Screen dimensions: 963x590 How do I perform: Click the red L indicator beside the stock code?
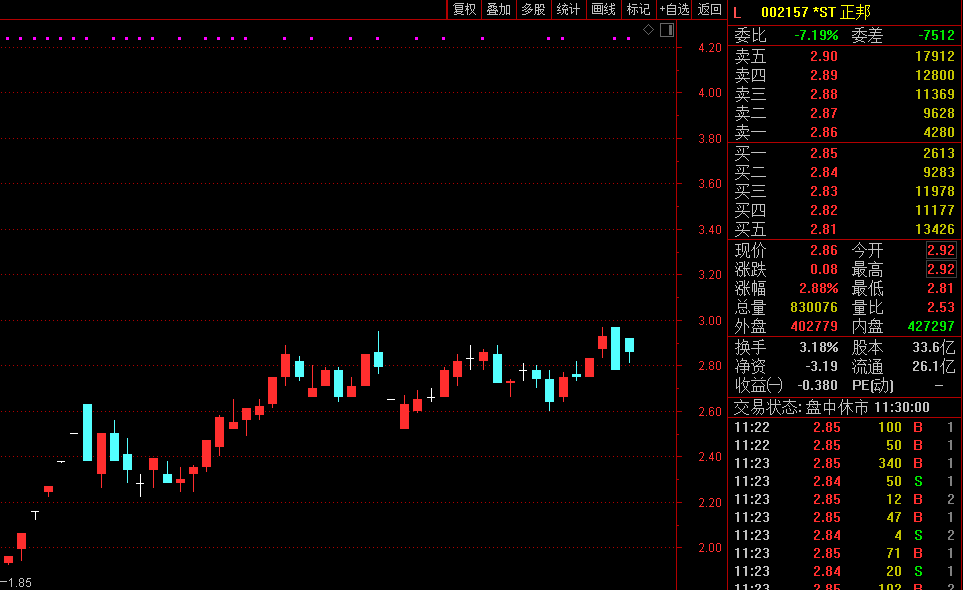(x=737, y=12)
